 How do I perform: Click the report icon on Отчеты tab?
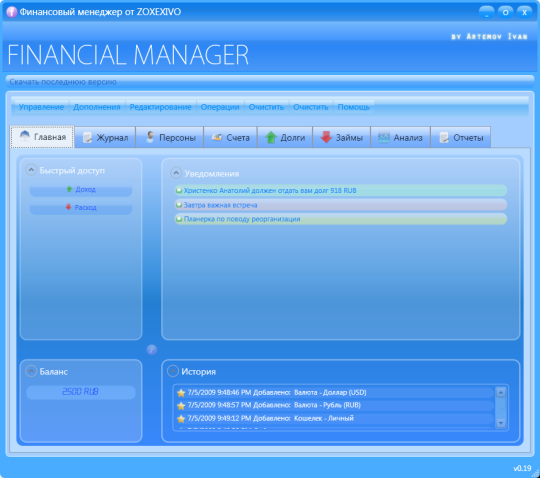point(444,137)
